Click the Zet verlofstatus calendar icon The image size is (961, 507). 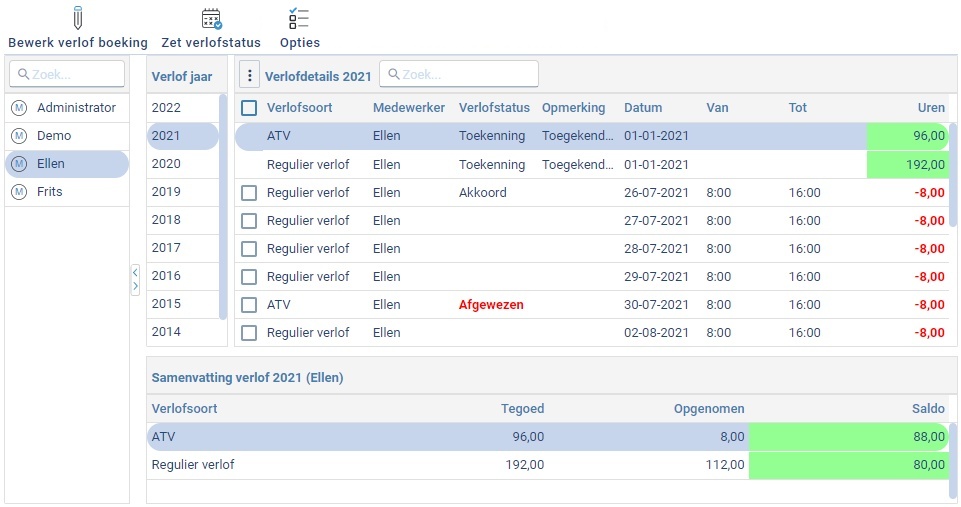click(x=211, y=19)
